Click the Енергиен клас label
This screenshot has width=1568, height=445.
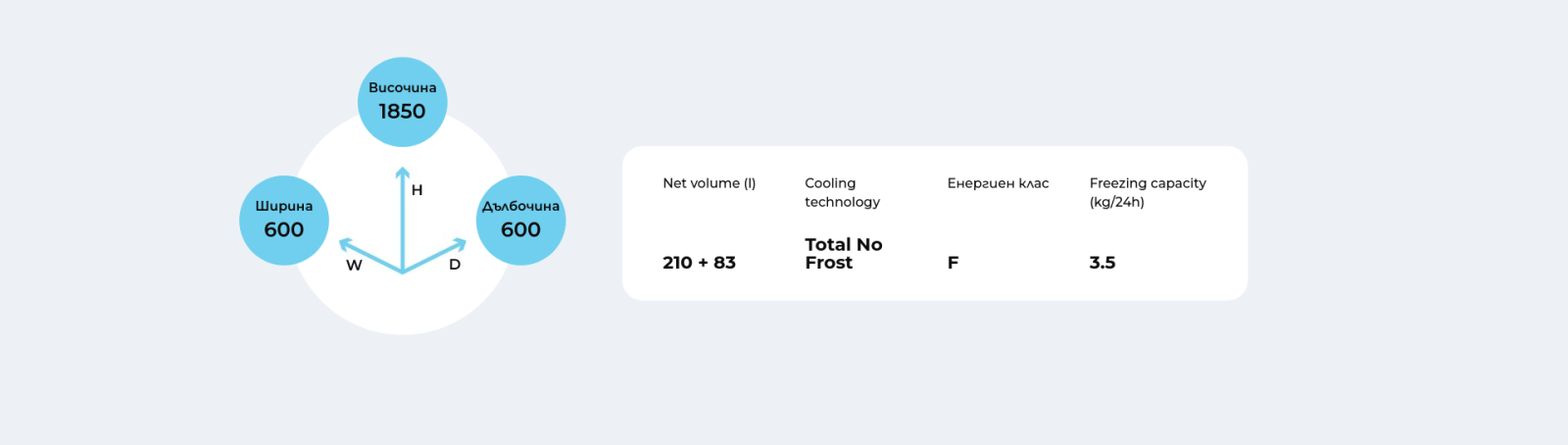coord(998,183)
